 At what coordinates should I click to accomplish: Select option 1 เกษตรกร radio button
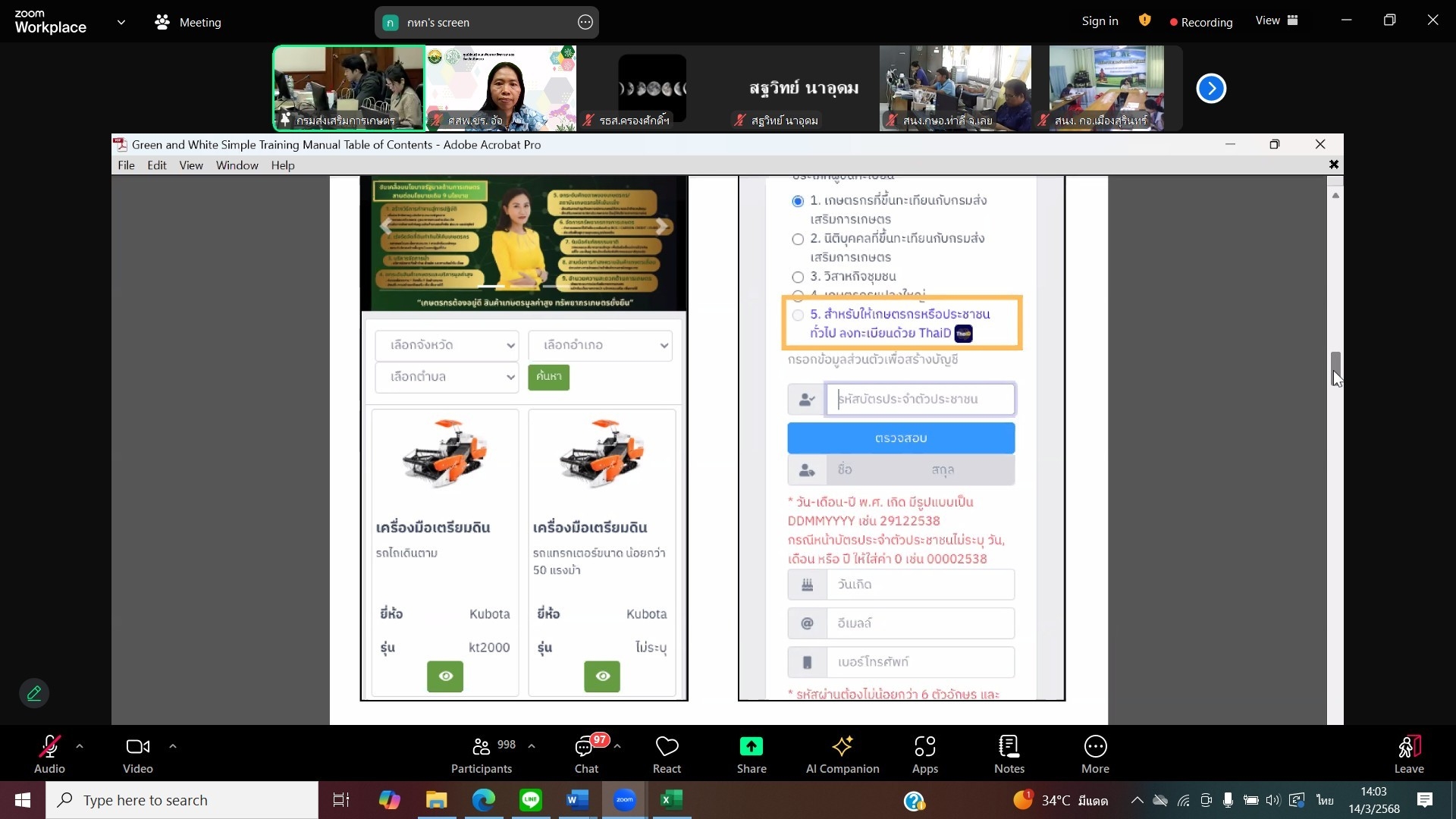pos(798,201)
